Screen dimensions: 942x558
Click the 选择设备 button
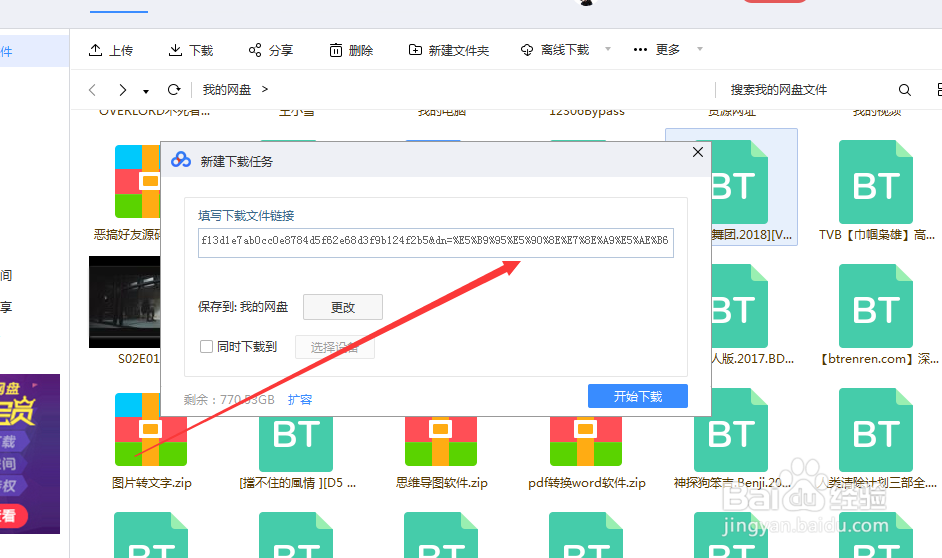[335, 347]
